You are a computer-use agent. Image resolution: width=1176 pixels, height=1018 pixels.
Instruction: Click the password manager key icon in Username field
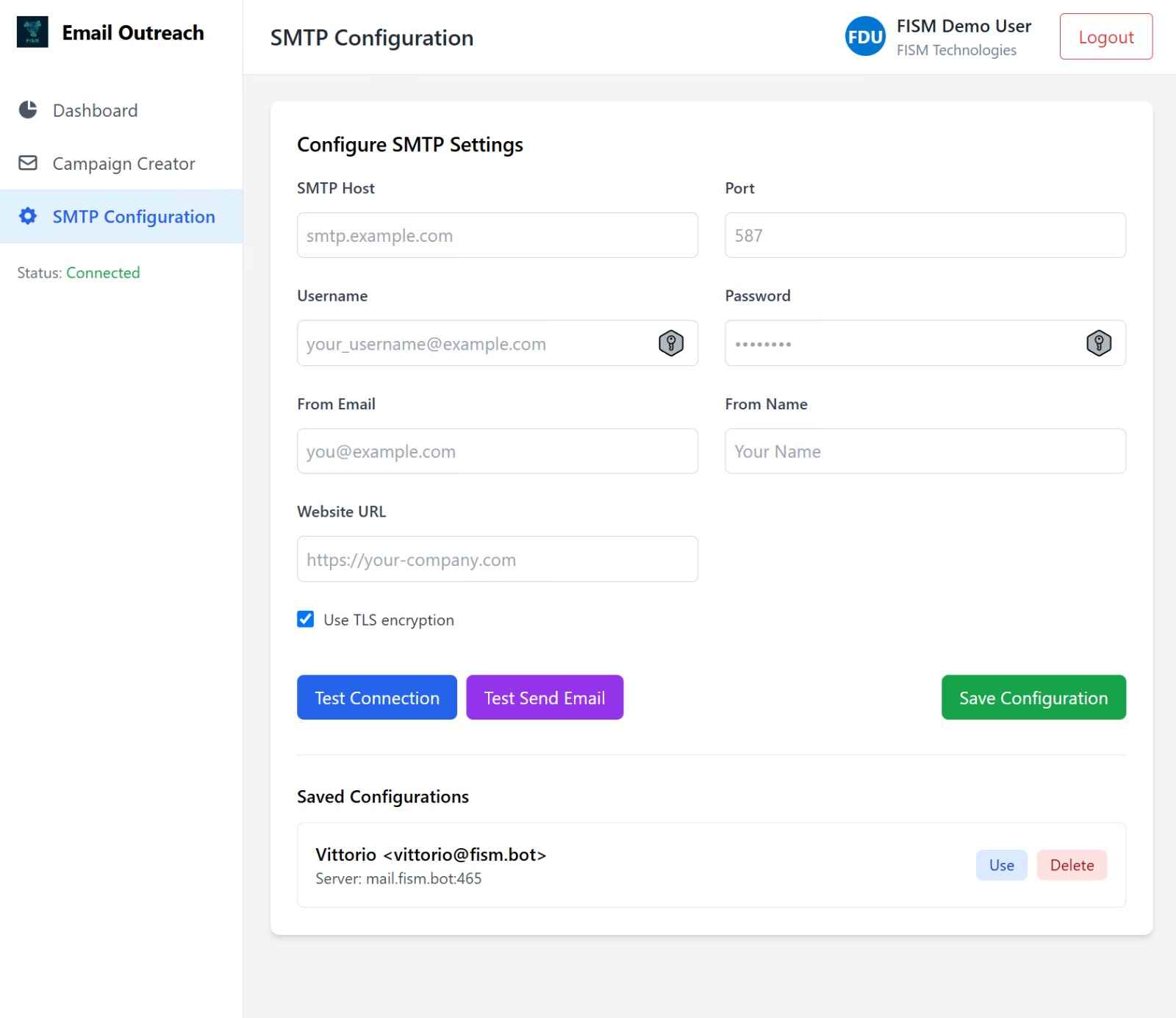(670, 343)
